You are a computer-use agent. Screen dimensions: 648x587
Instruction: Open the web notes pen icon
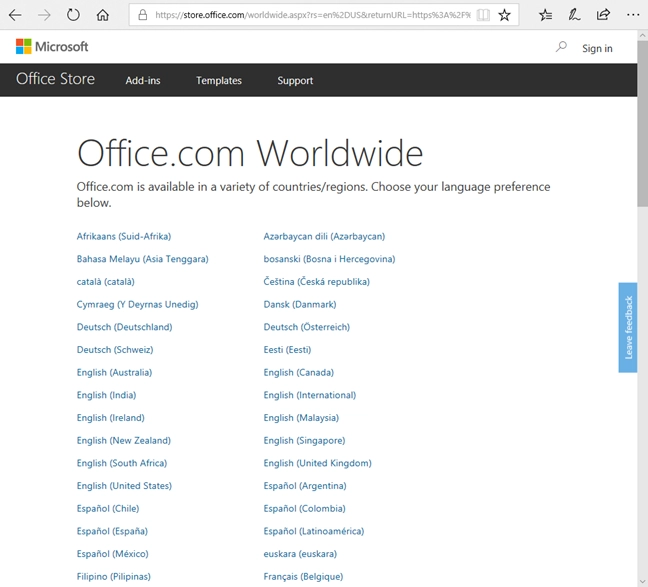click(x=574, y=15)
